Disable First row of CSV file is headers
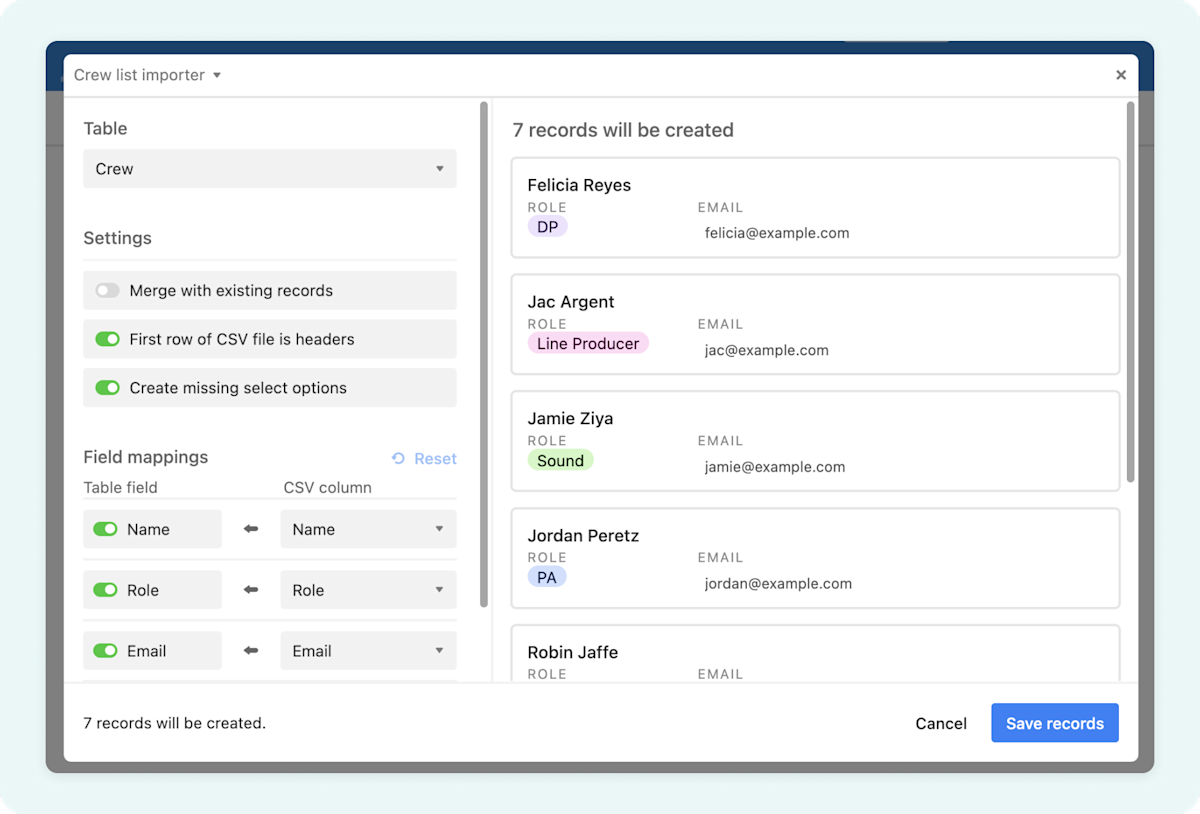This screenshot has height=814, width=1200. coord(107,339)
